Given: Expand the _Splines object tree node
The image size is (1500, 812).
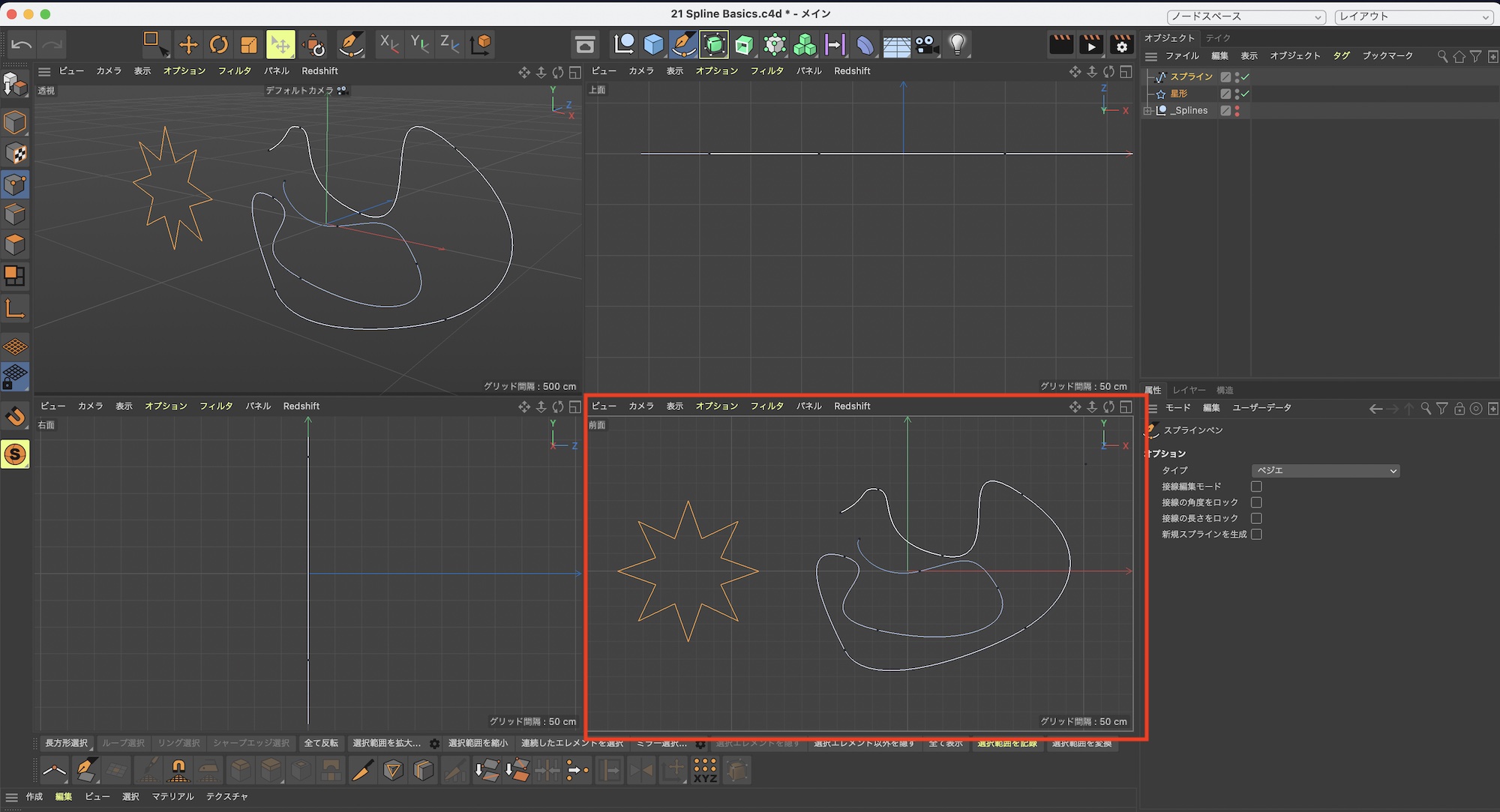Looking at the screenshot, I should point(1147,111).
